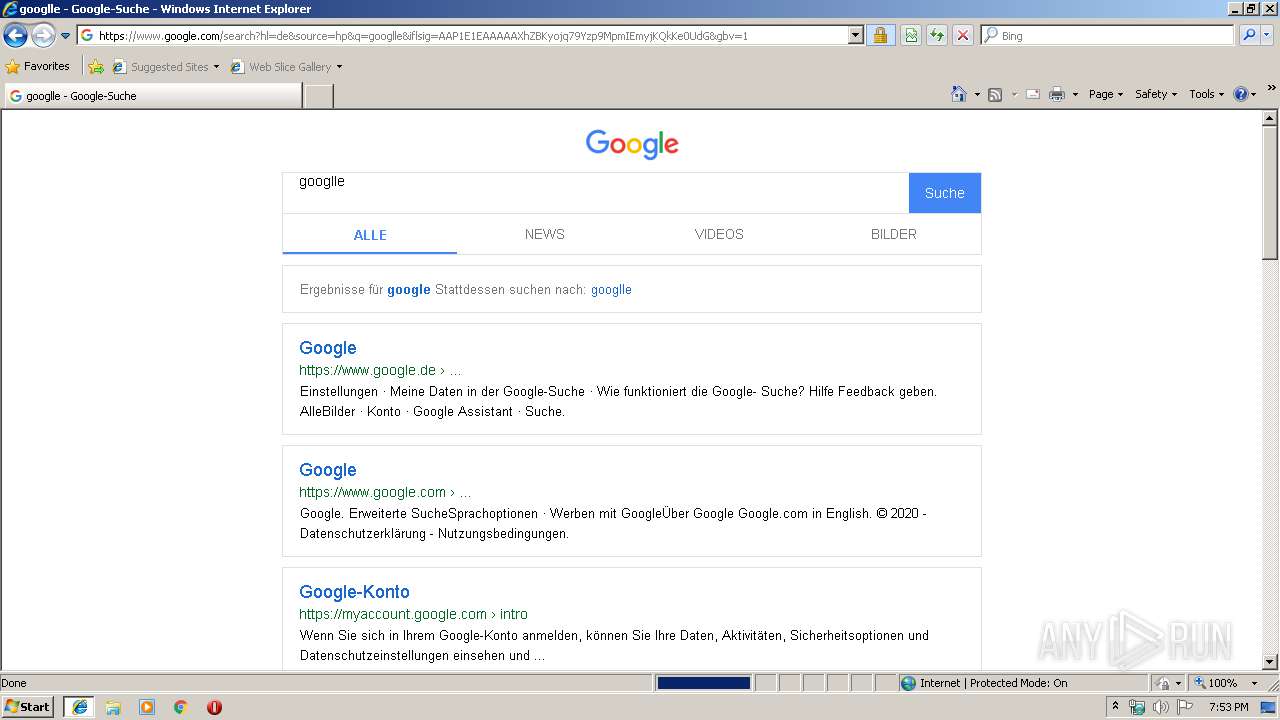
Task: Click the Read mail envelope icon
Action: [x=1033, y=94]
